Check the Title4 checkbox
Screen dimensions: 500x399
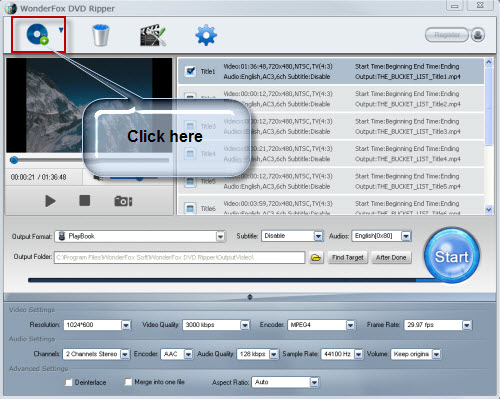[x=190, y=153]
